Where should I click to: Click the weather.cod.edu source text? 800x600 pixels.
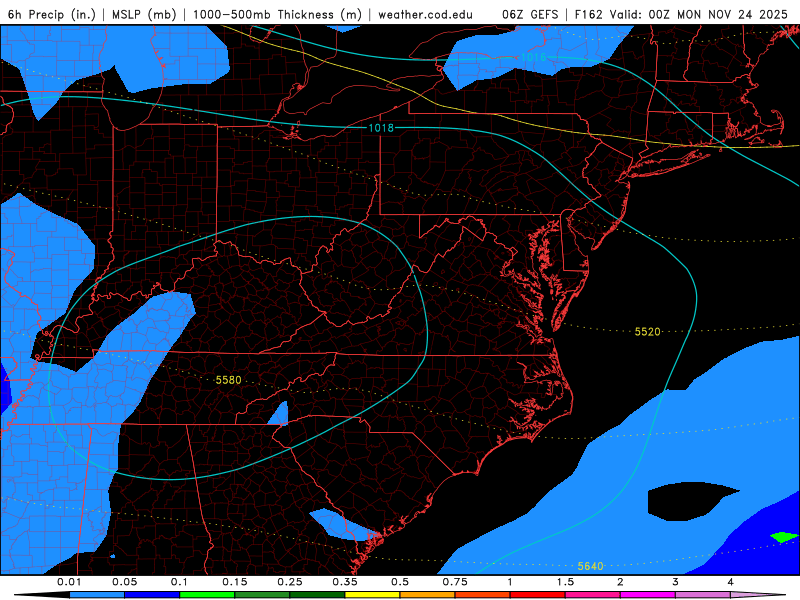(425, 14)
